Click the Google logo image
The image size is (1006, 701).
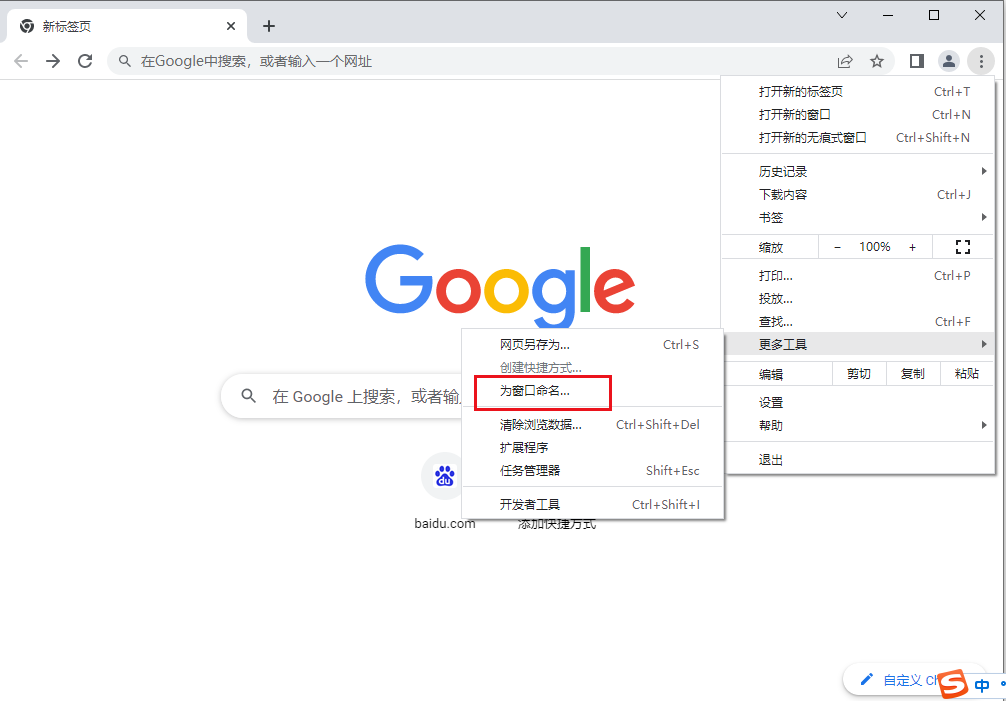[500, 285]
